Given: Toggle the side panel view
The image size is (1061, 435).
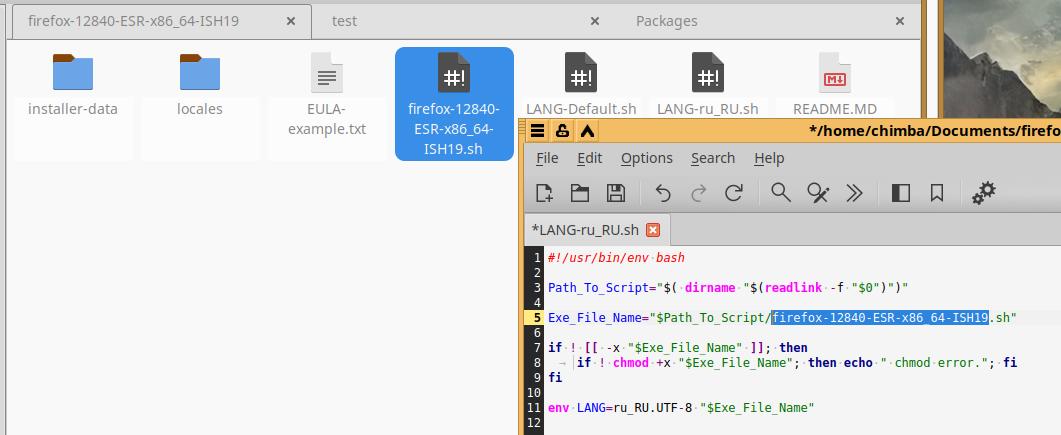Looking at the screenshot, I should [x=900, y=193].
